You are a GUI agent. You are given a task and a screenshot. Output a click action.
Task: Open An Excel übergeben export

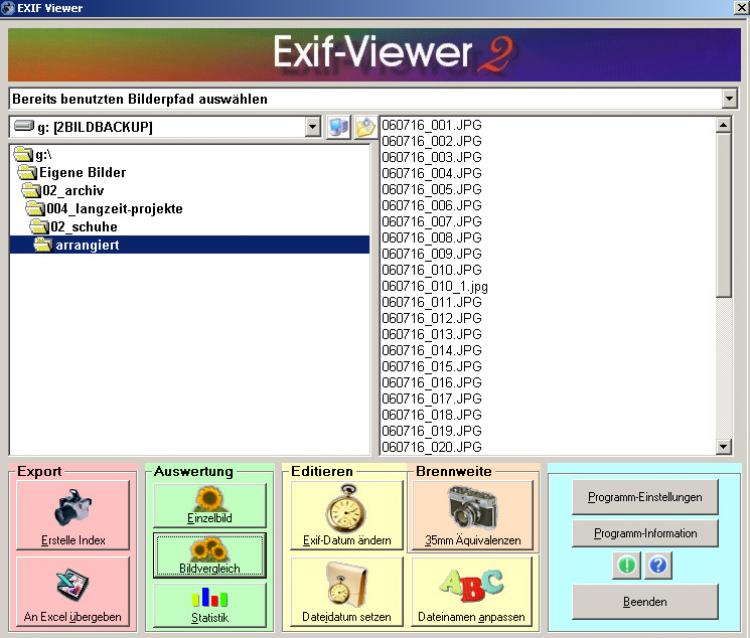point(72,592)
